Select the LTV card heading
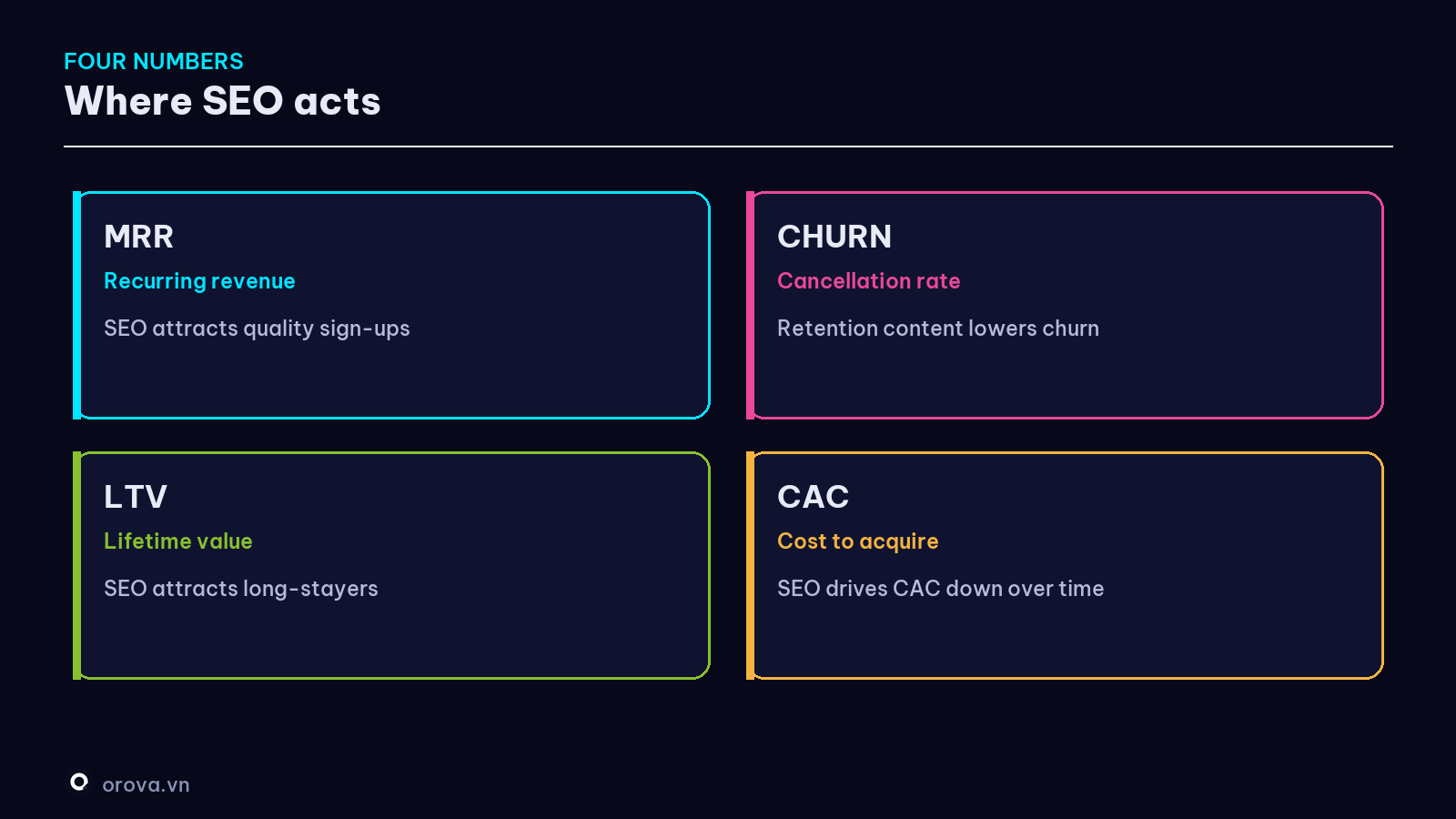The width and height of the screenshot is (1456, 819). click(x=136, y=497)
